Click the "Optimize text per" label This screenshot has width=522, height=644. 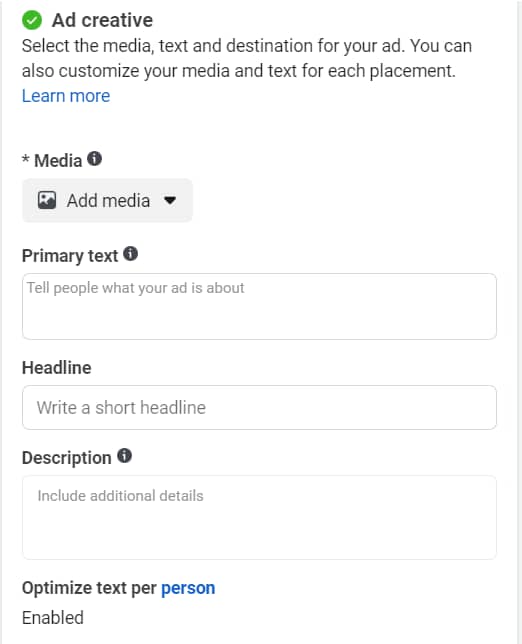pyautogui.click(x=89, y=588)
